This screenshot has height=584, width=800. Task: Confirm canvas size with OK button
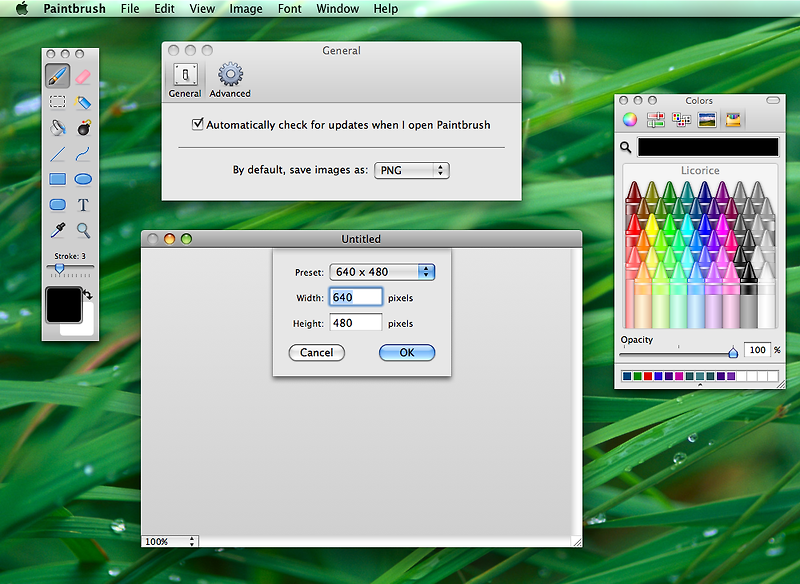(x=406, y=353)
